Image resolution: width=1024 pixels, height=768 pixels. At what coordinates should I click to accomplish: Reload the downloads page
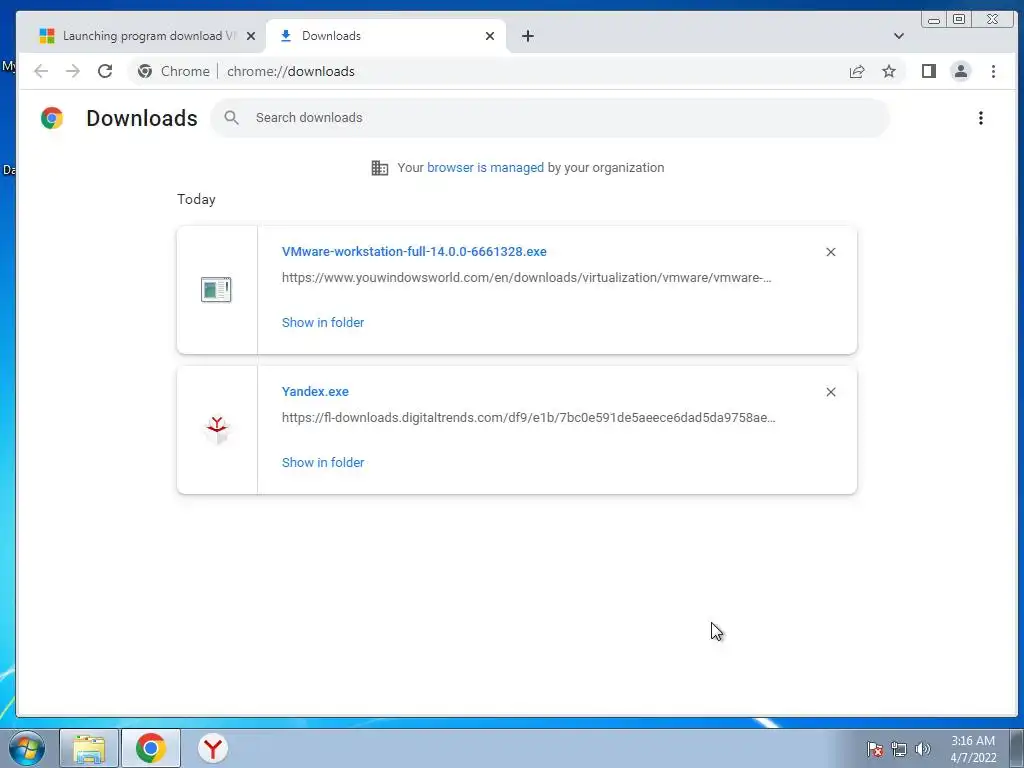point(105,71)
